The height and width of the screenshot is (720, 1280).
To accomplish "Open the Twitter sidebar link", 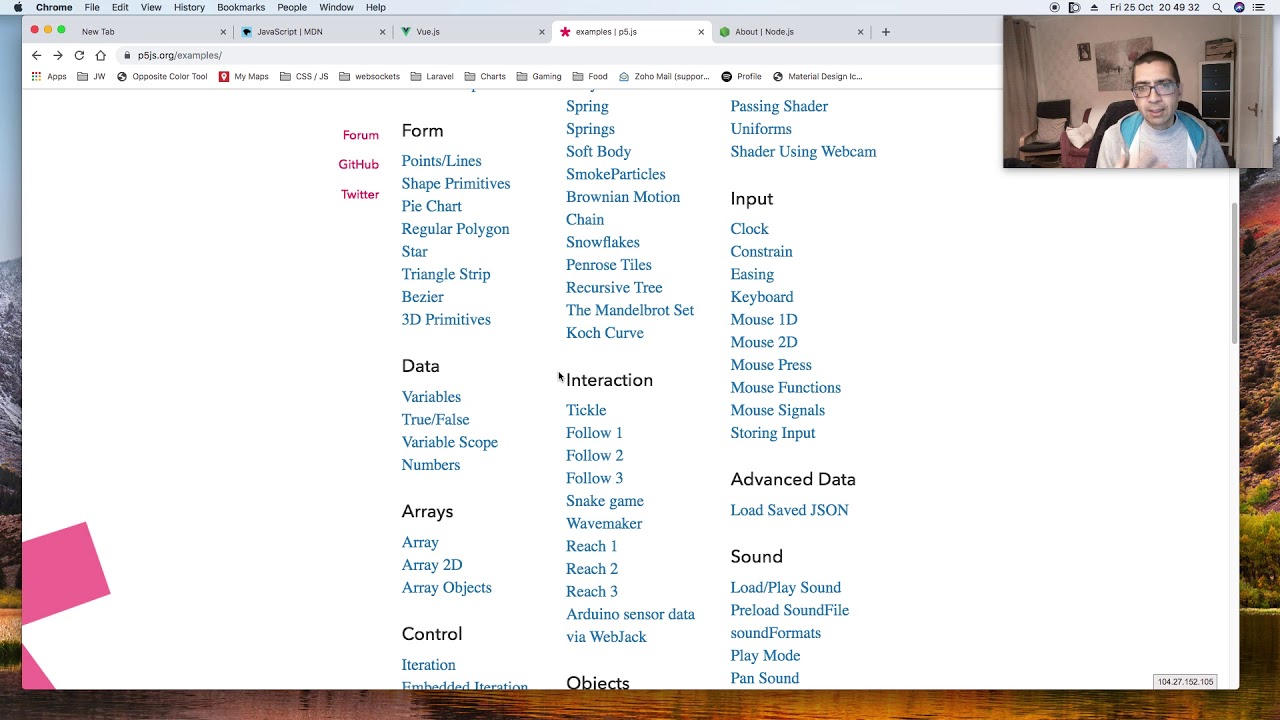I will point(360,194).
